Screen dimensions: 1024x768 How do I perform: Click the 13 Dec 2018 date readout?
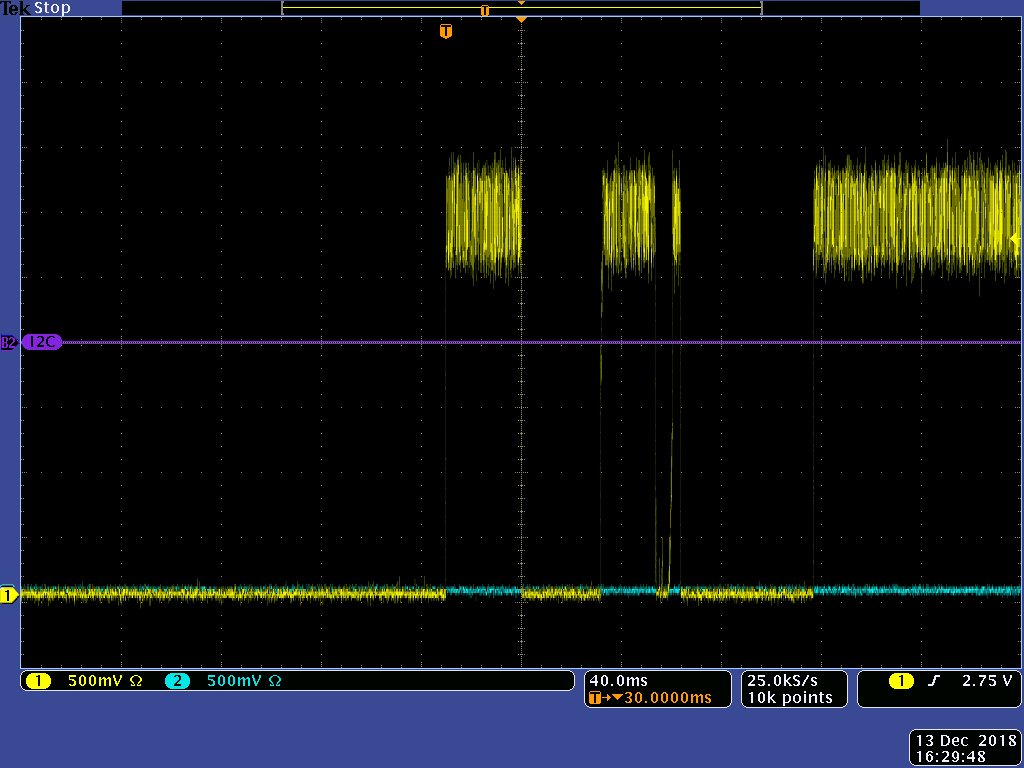click(x=966, y=741)
